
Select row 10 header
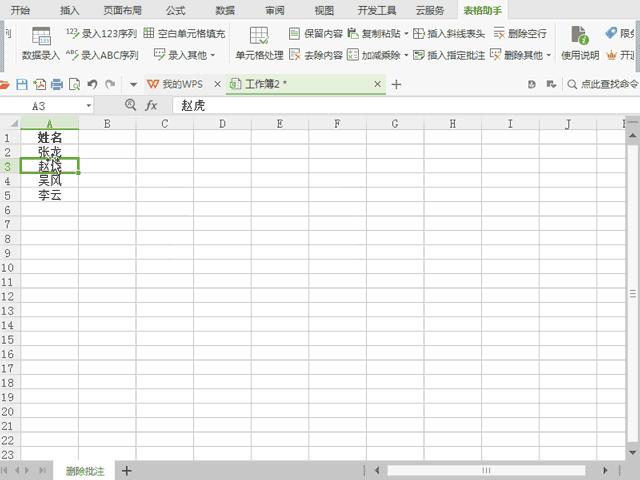[x=8, y=268]
